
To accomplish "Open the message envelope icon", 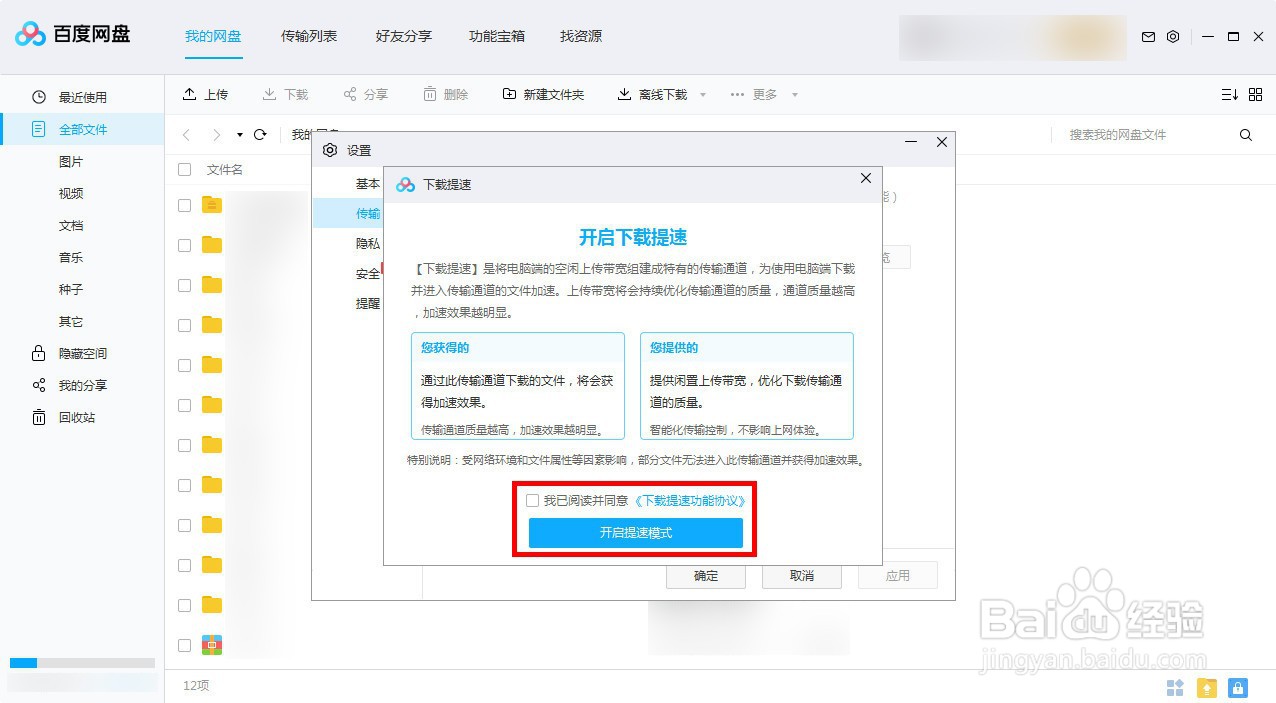I will pos(1148,36).
